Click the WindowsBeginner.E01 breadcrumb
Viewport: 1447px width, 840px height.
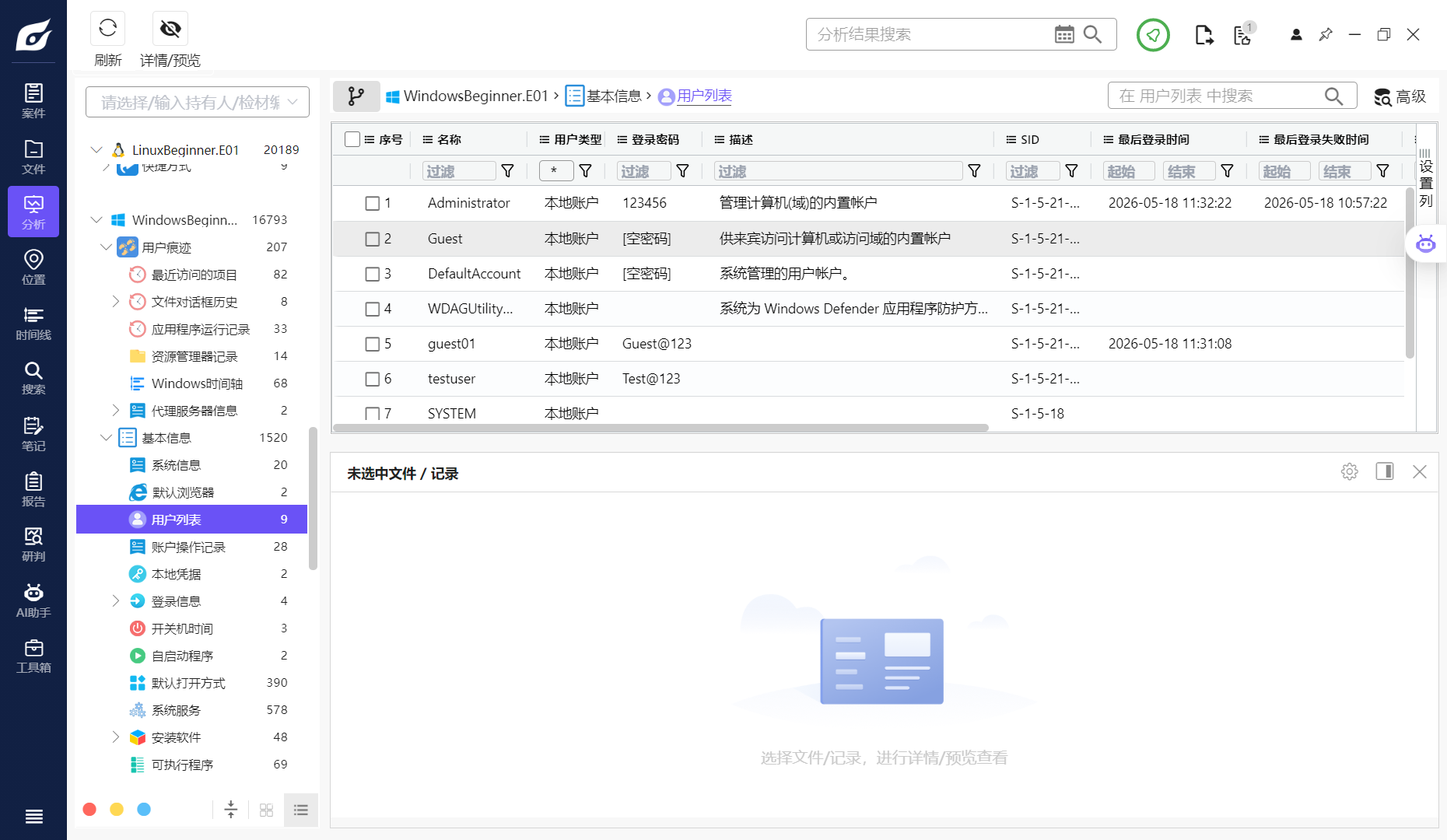(476, 96)
